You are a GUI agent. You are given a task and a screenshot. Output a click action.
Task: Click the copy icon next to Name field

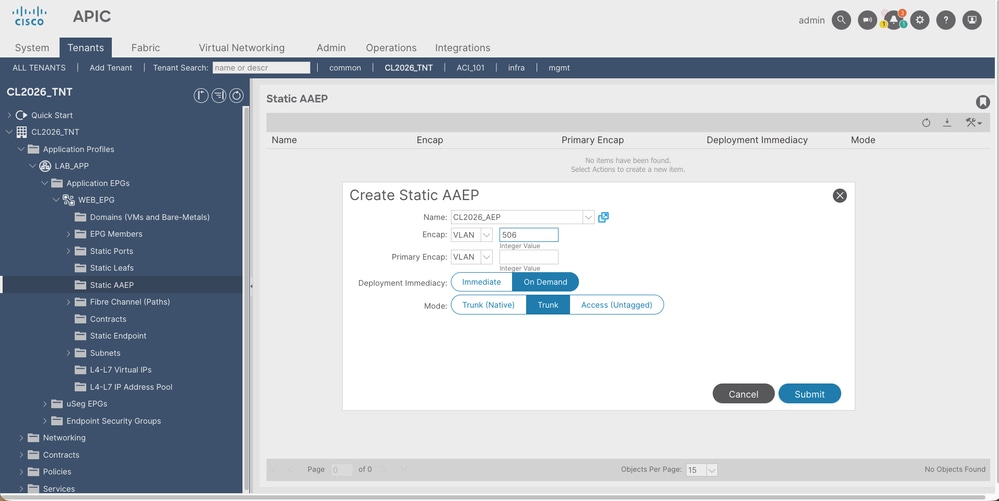pos(603,217)
